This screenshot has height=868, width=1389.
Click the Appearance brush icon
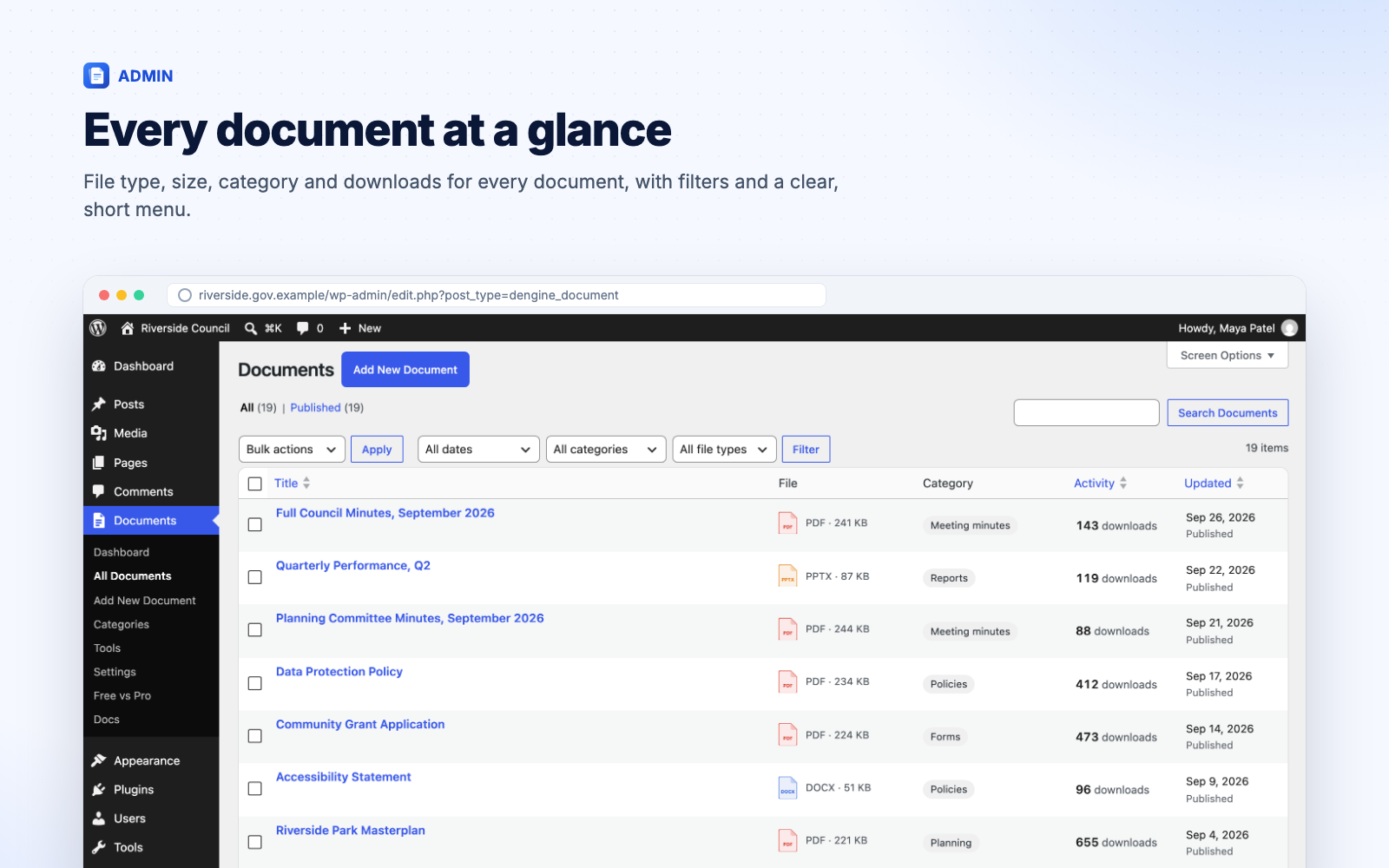coord(99,761)
